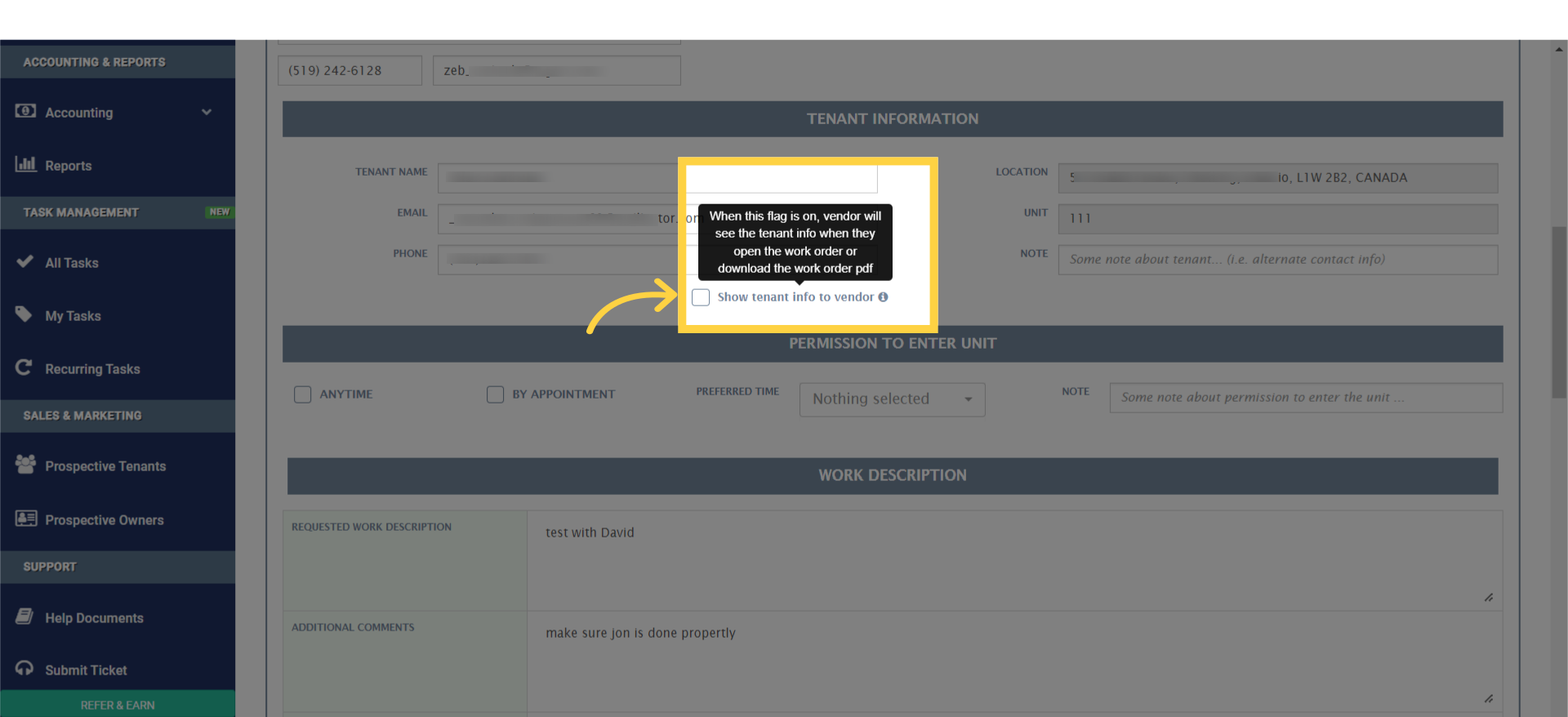The width and height of the screenshot is (1568, 717).
Task: Expand the Accounting menu chevron
Action: click(x=207, y=112)
